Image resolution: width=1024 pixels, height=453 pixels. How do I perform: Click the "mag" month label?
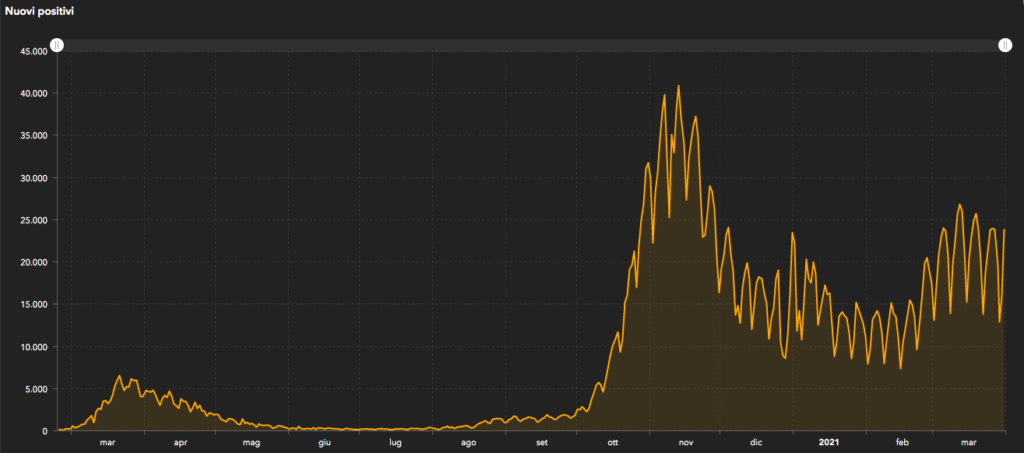click(x=251, y=442)
